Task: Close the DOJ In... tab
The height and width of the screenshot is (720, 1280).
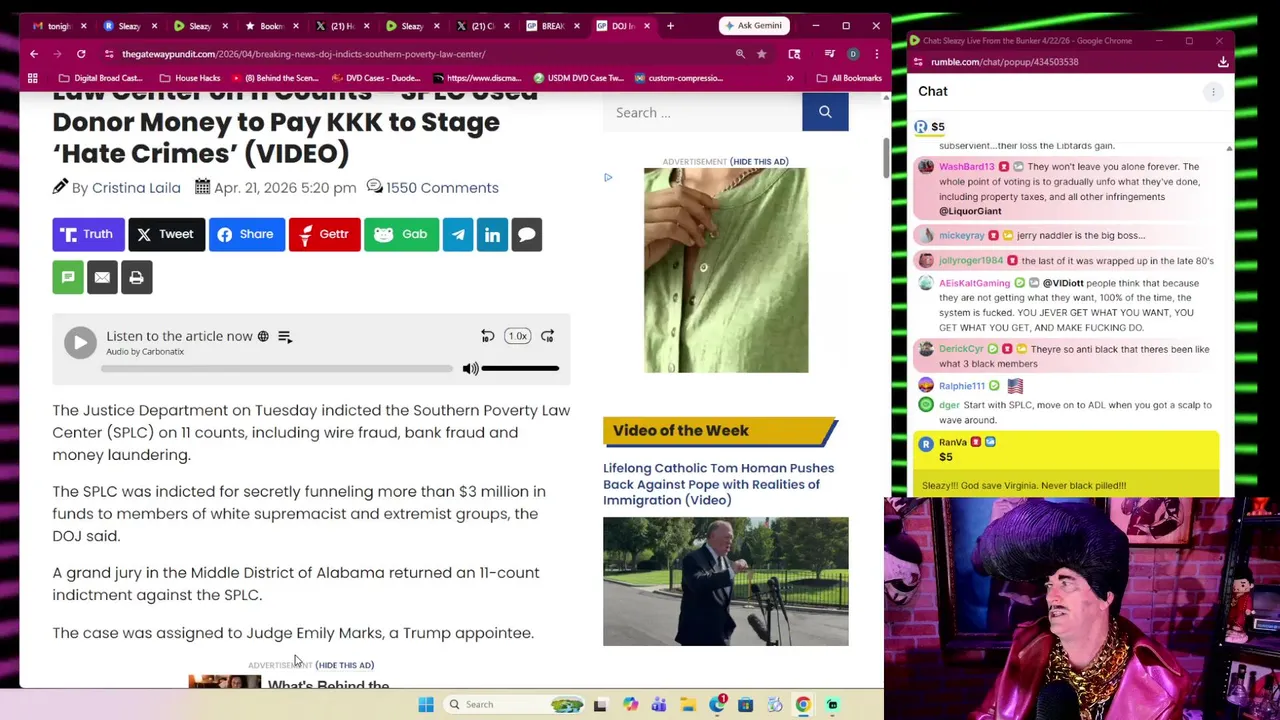Action: [647, 26]
